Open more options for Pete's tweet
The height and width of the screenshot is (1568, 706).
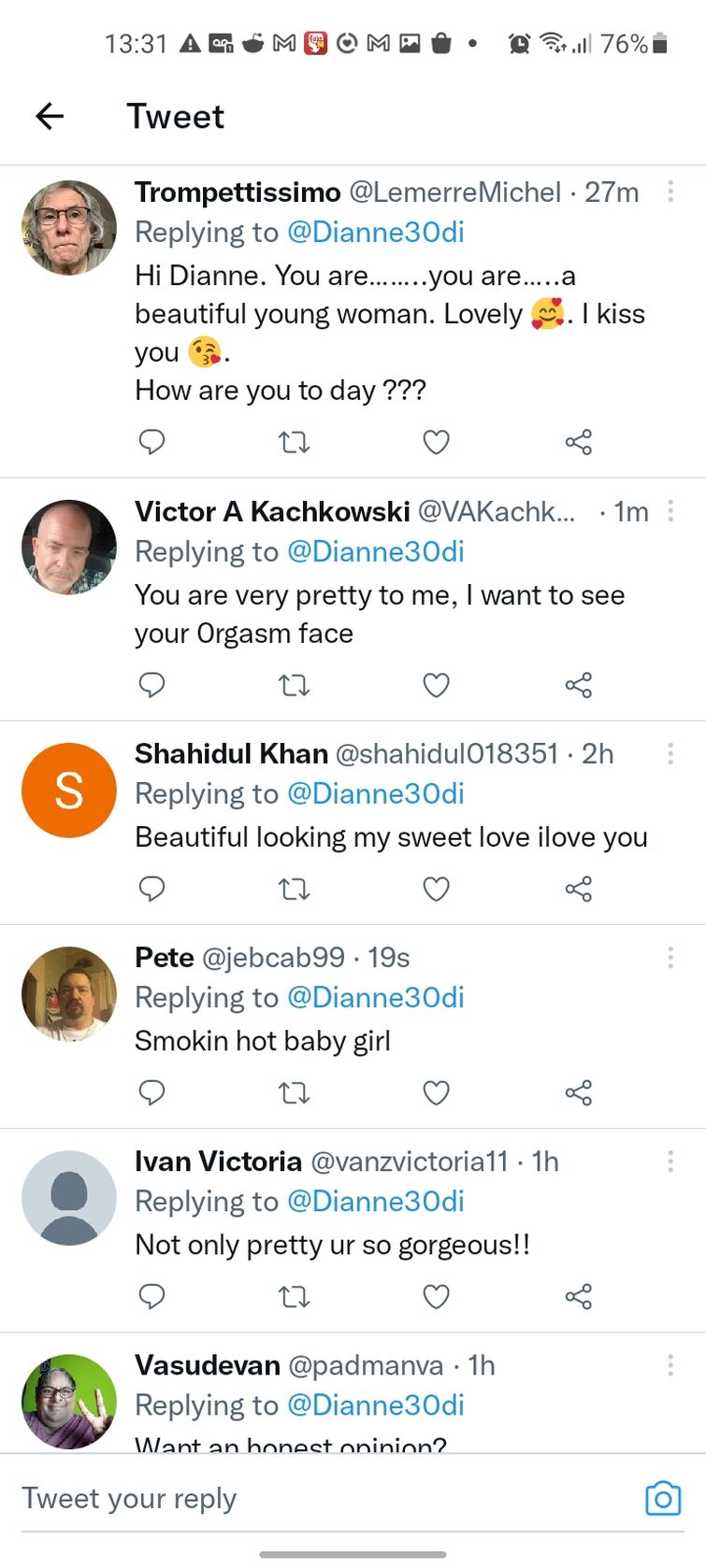670,958
